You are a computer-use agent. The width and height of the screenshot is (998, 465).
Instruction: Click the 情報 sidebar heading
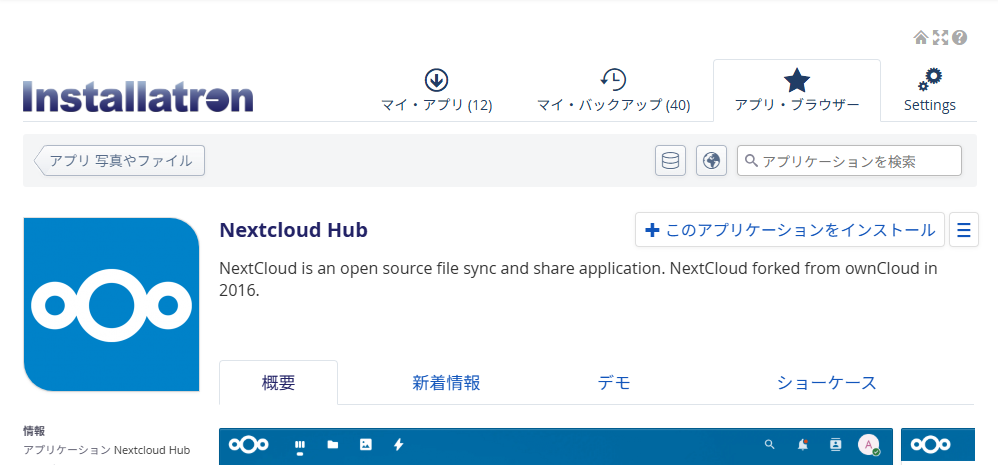tap(34, 431)
